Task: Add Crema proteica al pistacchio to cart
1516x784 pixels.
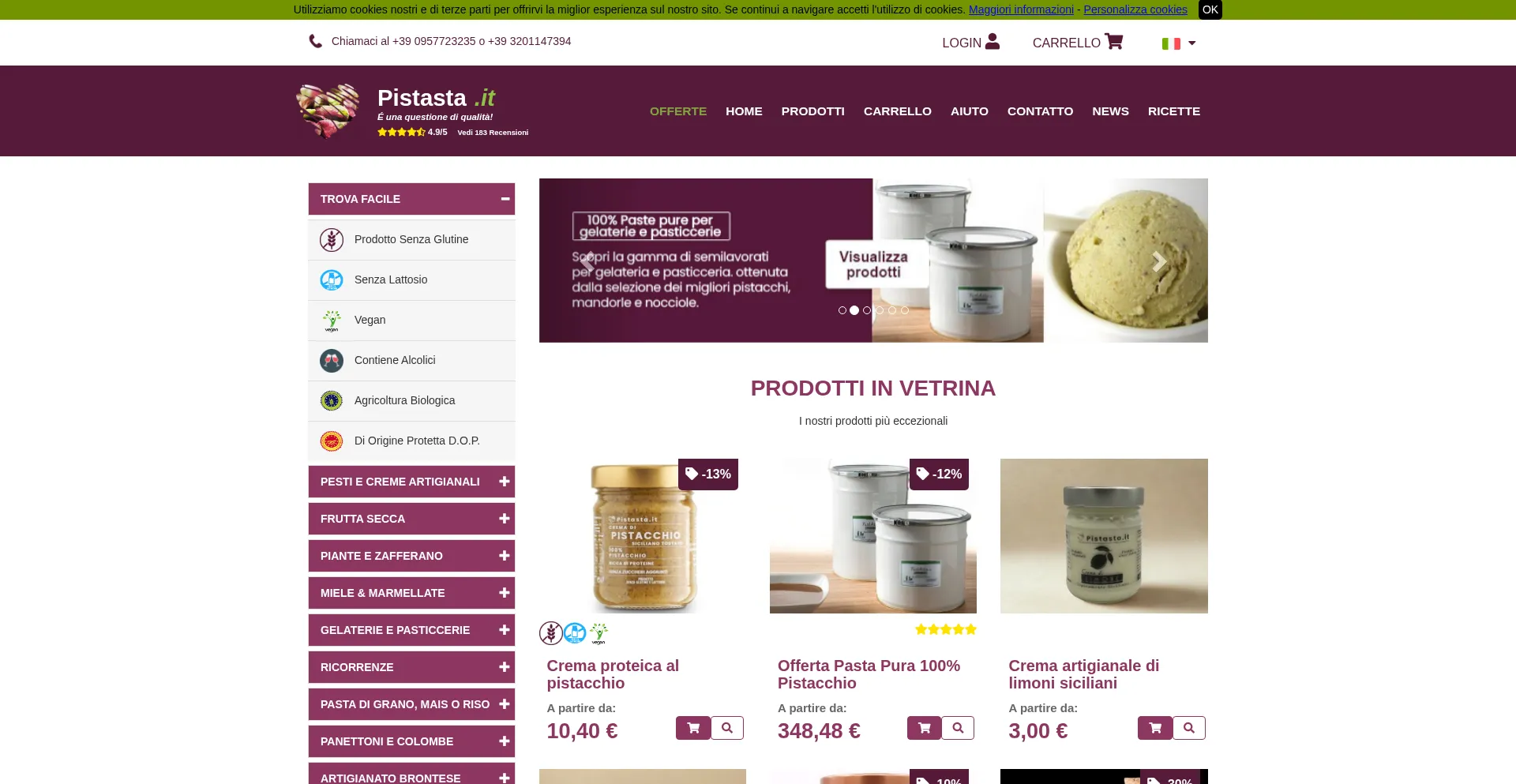Action: point(693,728)
